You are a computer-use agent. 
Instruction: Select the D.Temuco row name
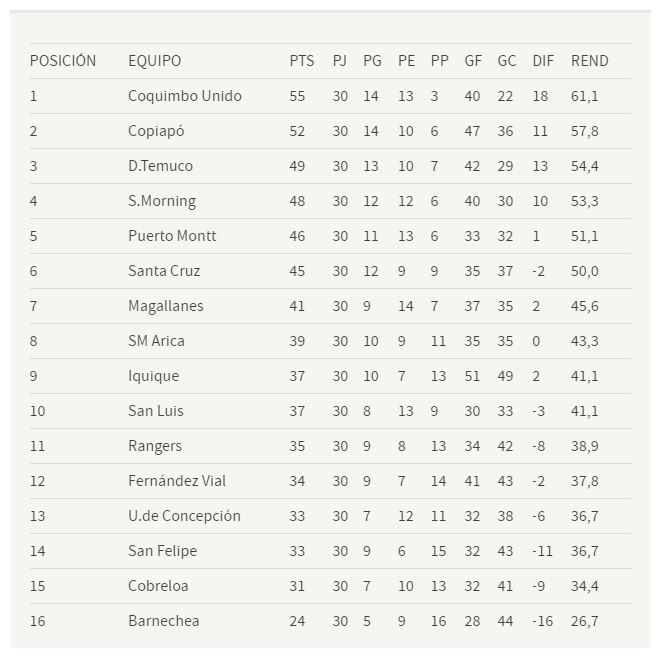(160, 166)
